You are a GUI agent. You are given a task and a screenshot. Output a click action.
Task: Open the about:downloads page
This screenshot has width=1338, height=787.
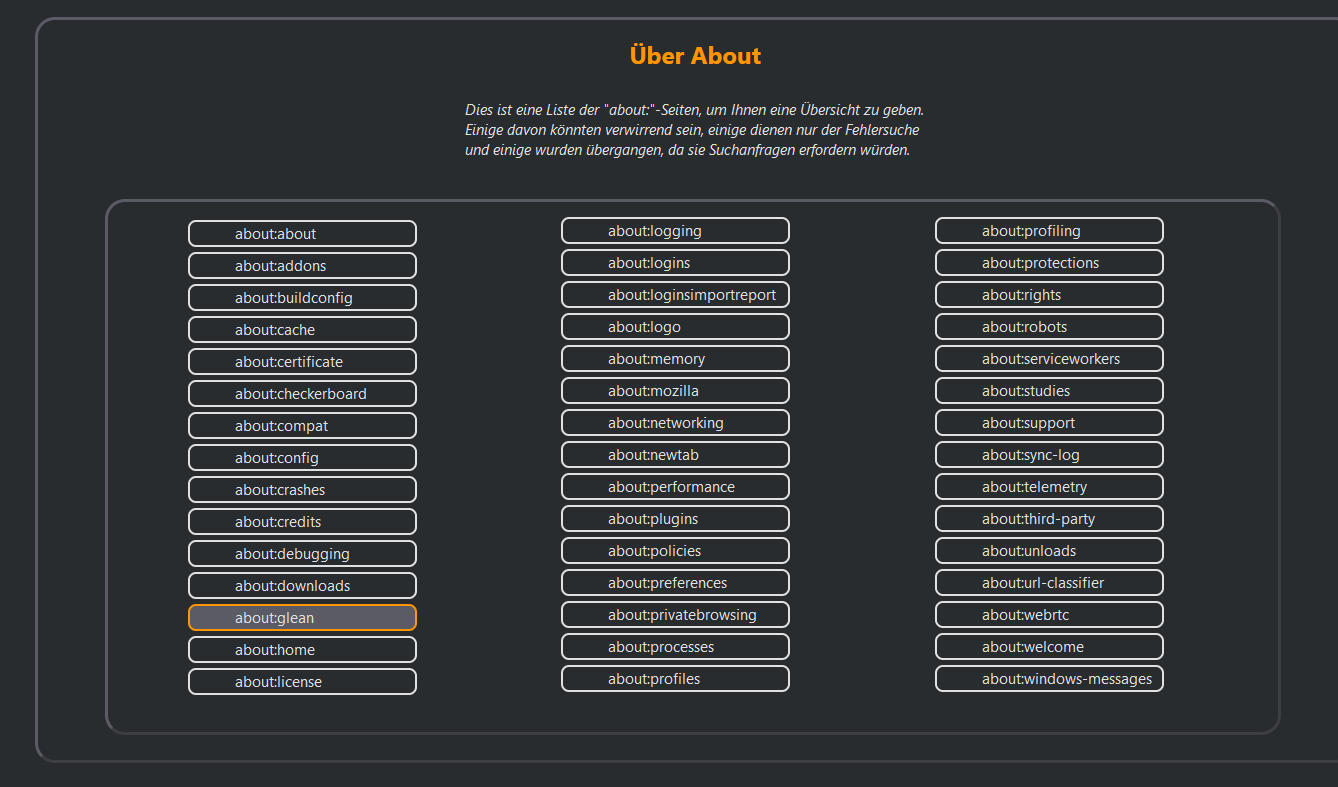coord(302,586)
